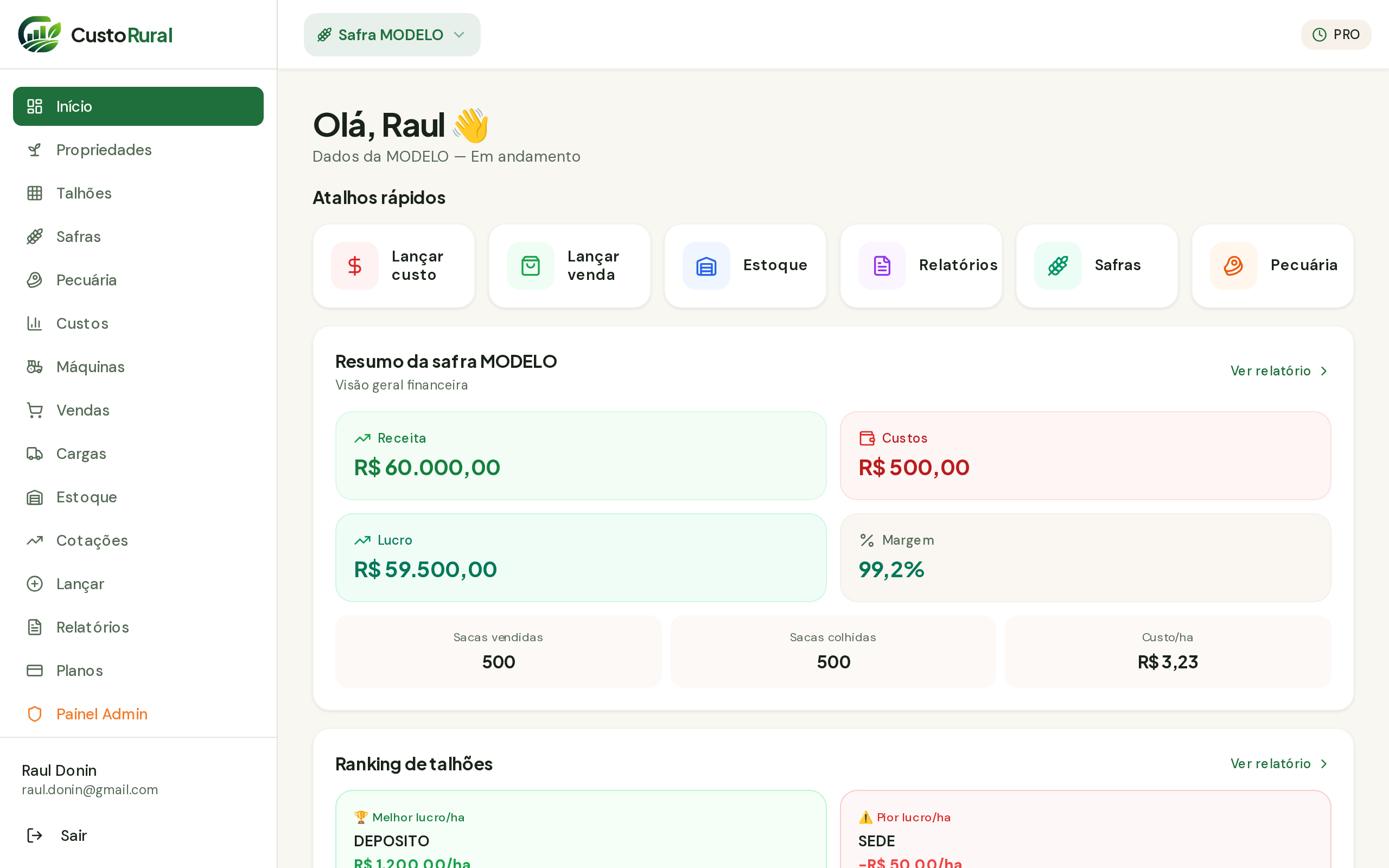Select Planos in the sidebar menu
Viewport: 1389px width, 868px height.
[138, 671]
